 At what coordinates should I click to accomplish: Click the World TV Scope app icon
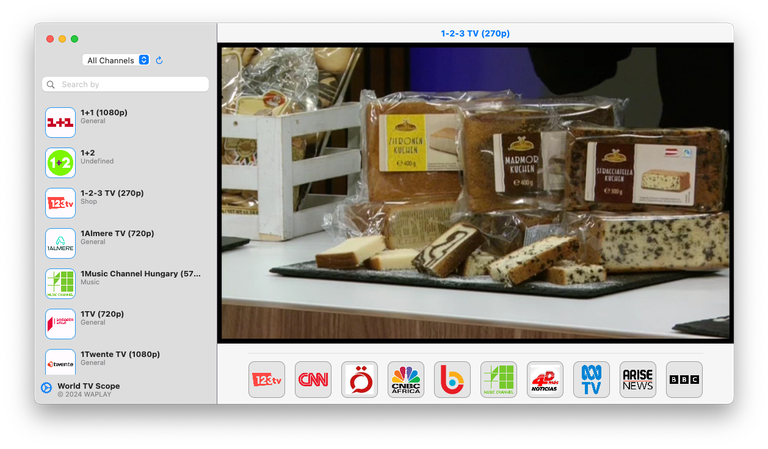point(46,388)
